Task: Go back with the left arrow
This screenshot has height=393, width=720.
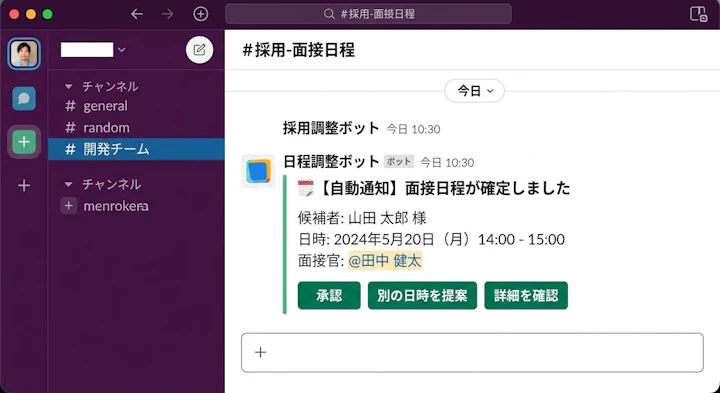Action: pyautogui.click(x=137, y=14)
